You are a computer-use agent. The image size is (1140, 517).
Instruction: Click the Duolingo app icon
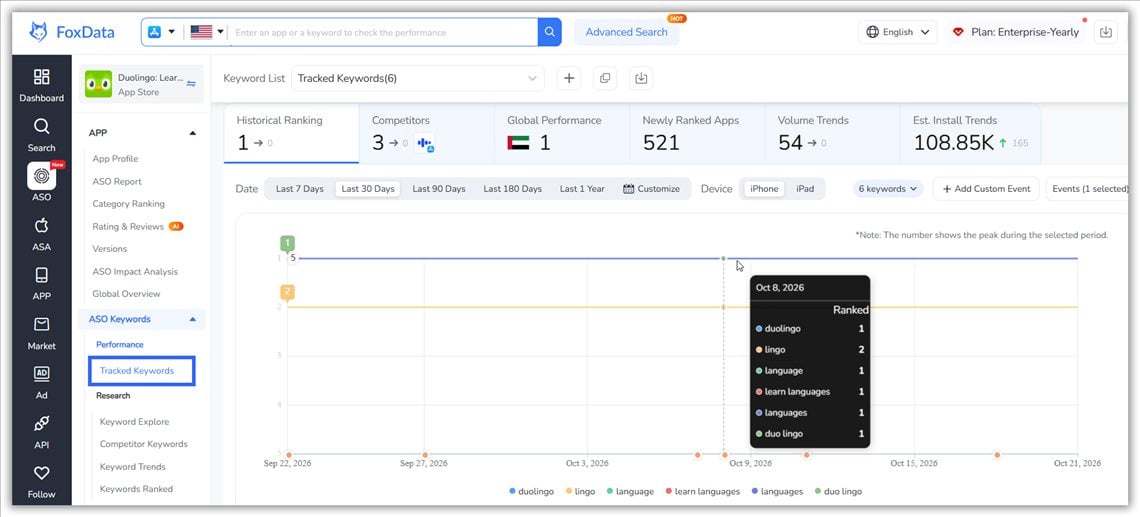98,84
